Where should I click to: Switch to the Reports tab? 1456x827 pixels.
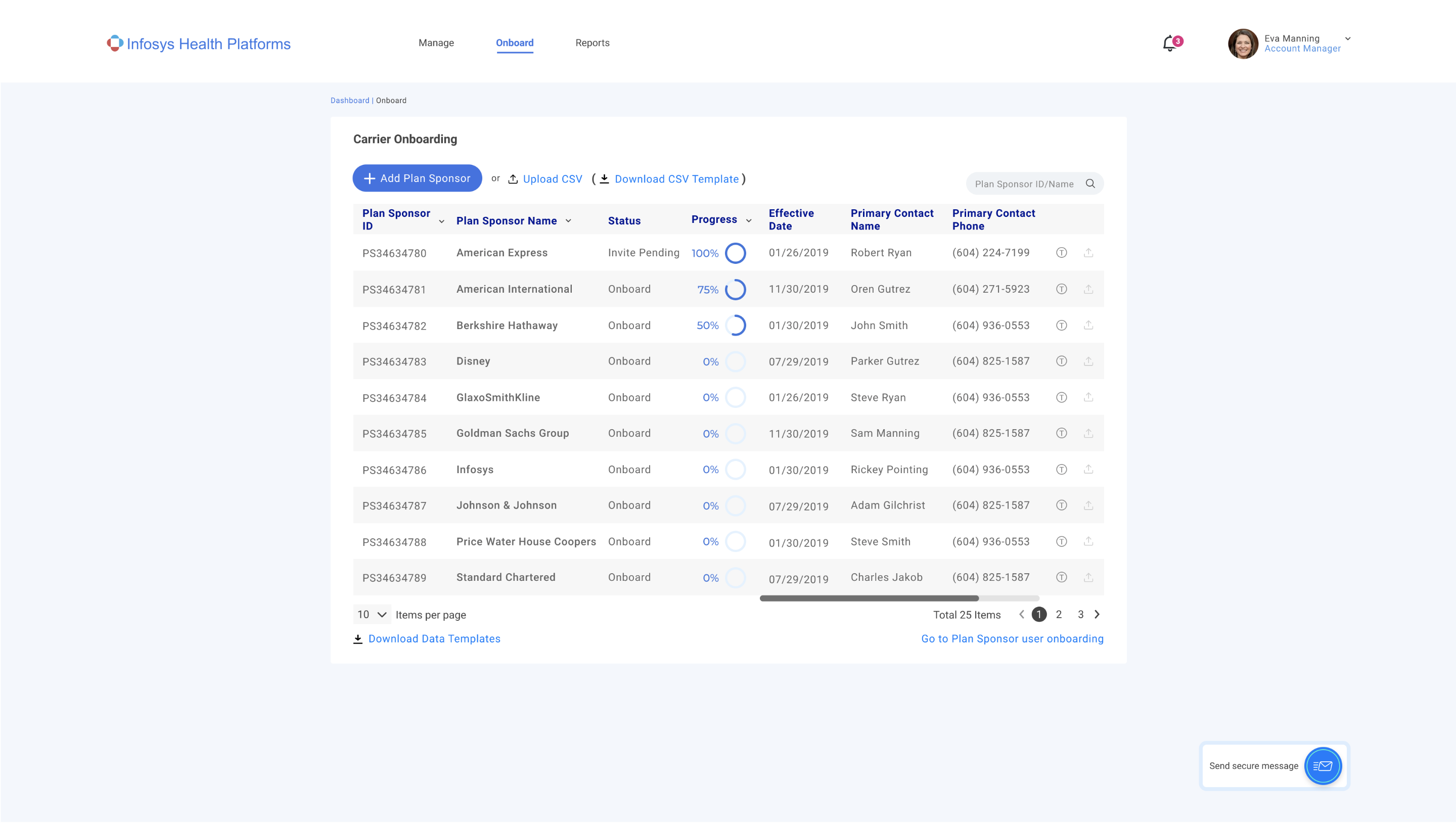click(591, 42)
